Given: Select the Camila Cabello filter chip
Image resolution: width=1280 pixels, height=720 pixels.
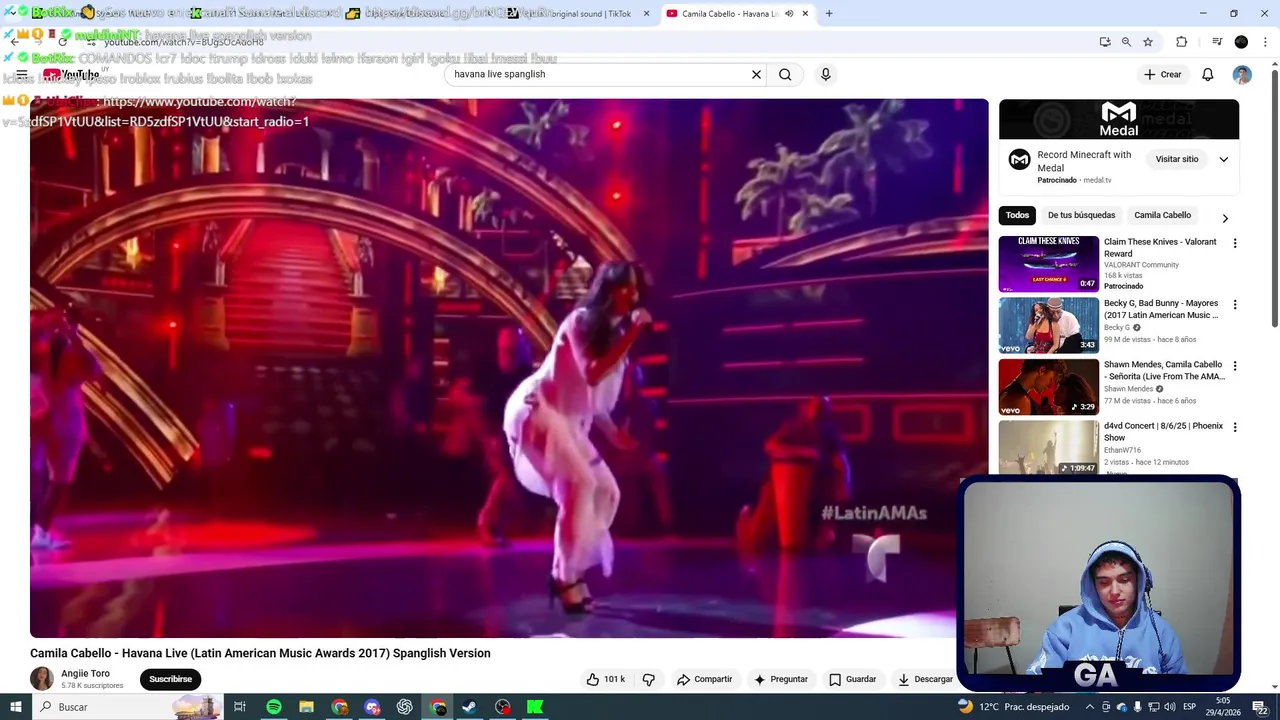Looking at the screenshot, I should point(1162,215).
